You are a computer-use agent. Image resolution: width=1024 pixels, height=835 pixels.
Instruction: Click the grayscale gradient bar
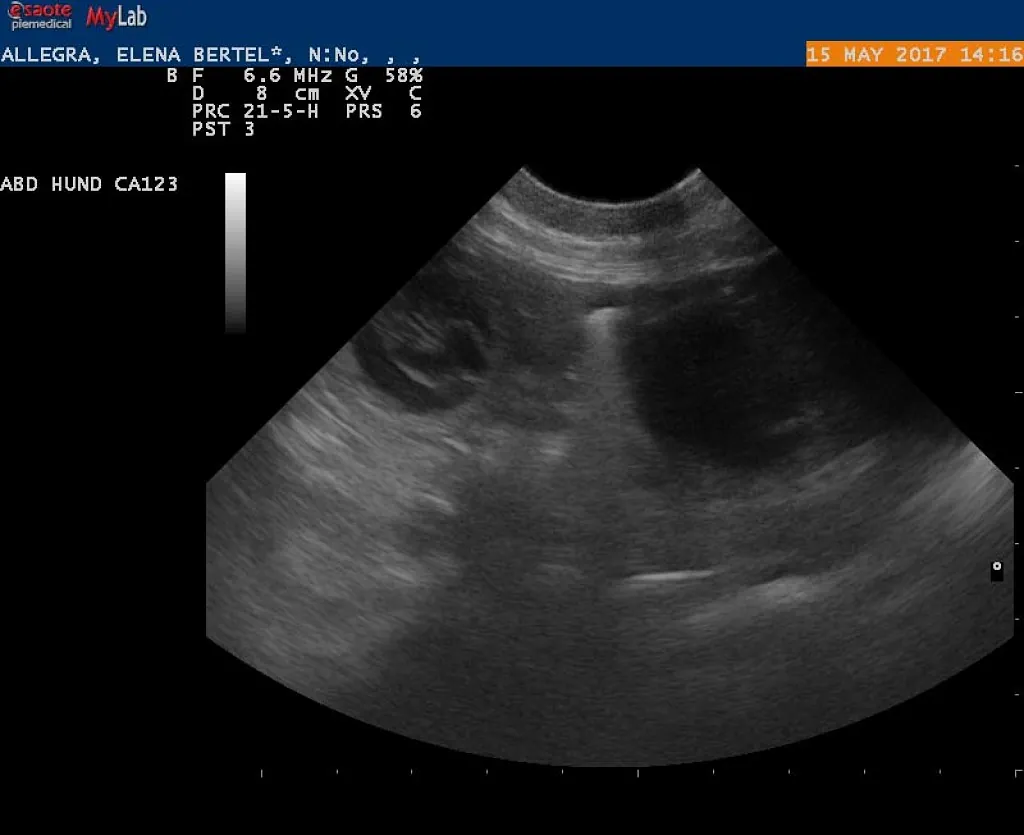click(x=235, y=252)
